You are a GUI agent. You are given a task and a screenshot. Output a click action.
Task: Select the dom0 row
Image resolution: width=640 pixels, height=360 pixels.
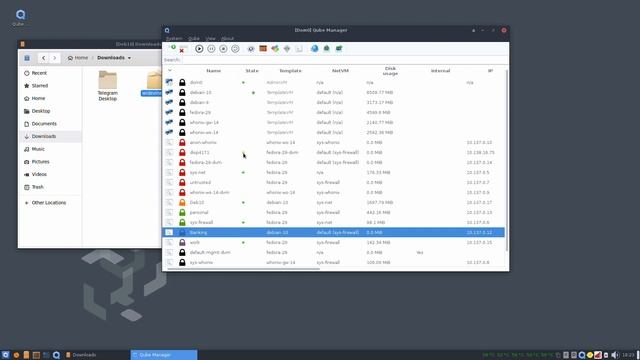(x=334, y=82)
